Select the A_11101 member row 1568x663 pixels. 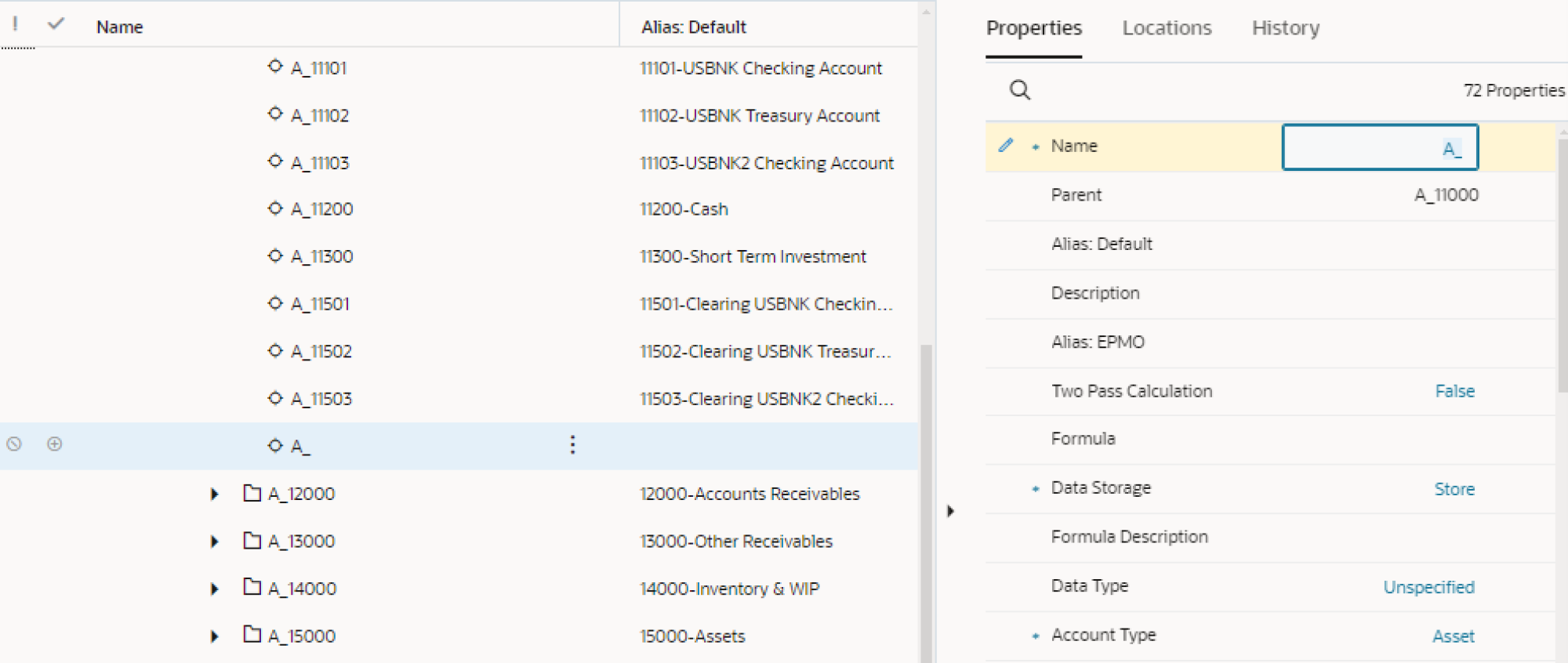459,68
